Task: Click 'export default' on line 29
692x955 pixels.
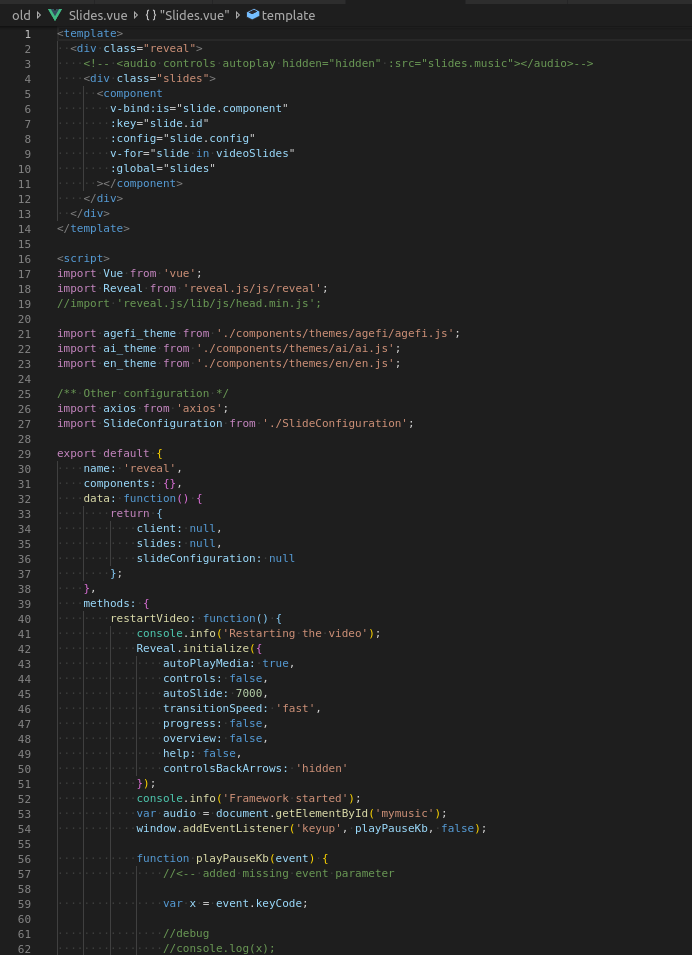Action: click(103, 453)
